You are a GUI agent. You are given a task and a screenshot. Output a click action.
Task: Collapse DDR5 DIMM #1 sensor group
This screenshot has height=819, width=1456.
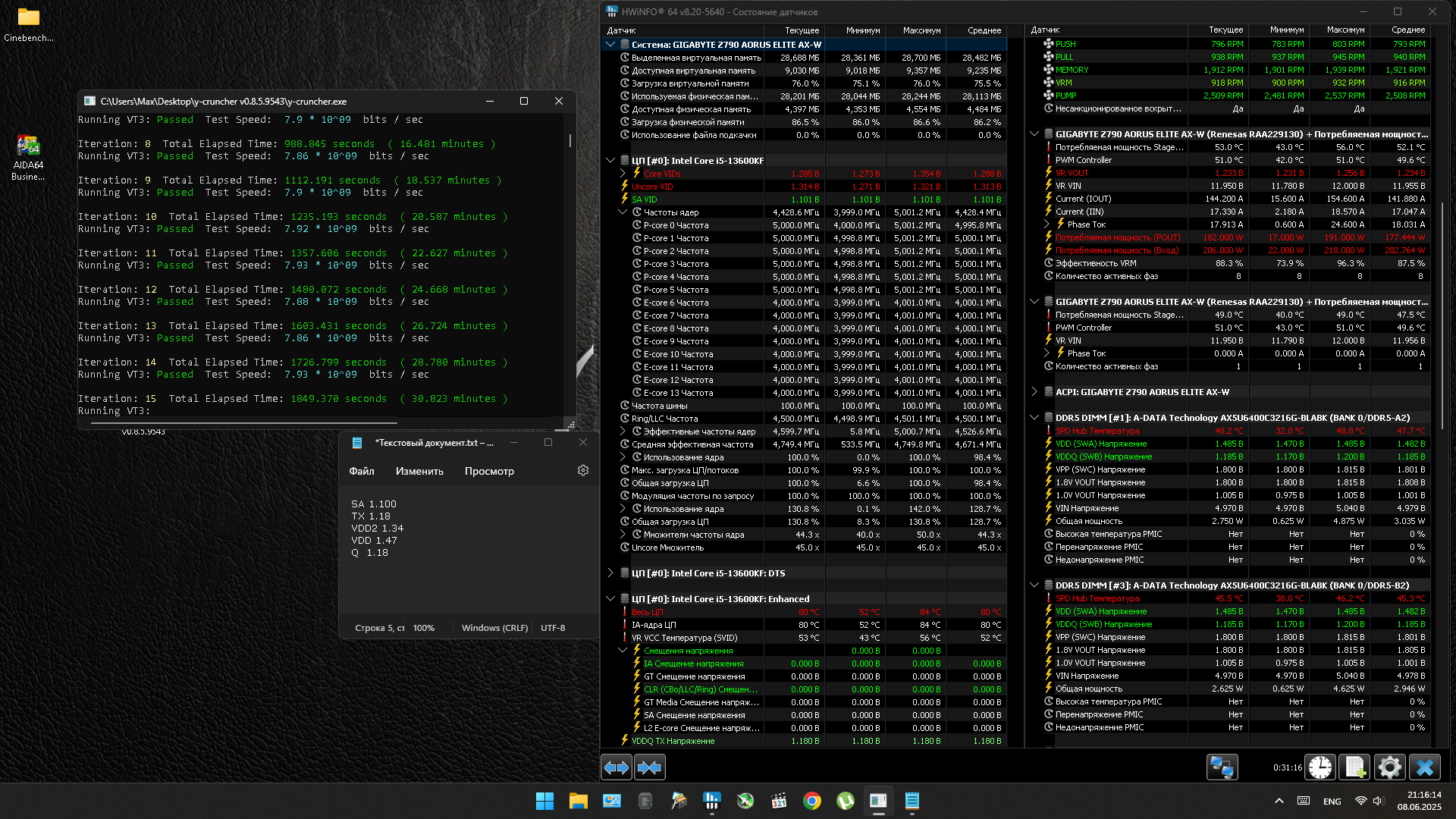pos(1034,418)
